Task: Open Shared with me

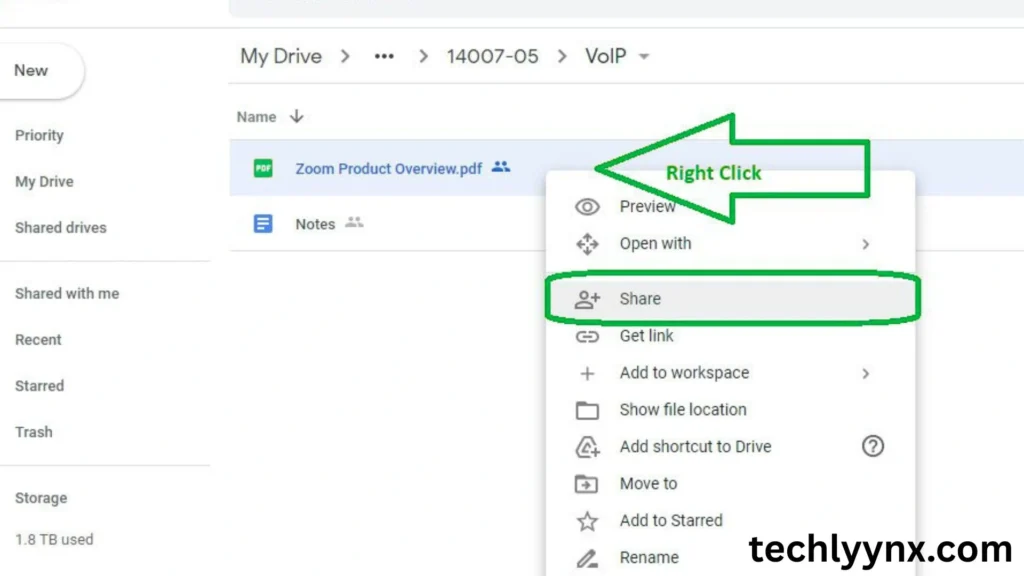Action: point(67,294)
